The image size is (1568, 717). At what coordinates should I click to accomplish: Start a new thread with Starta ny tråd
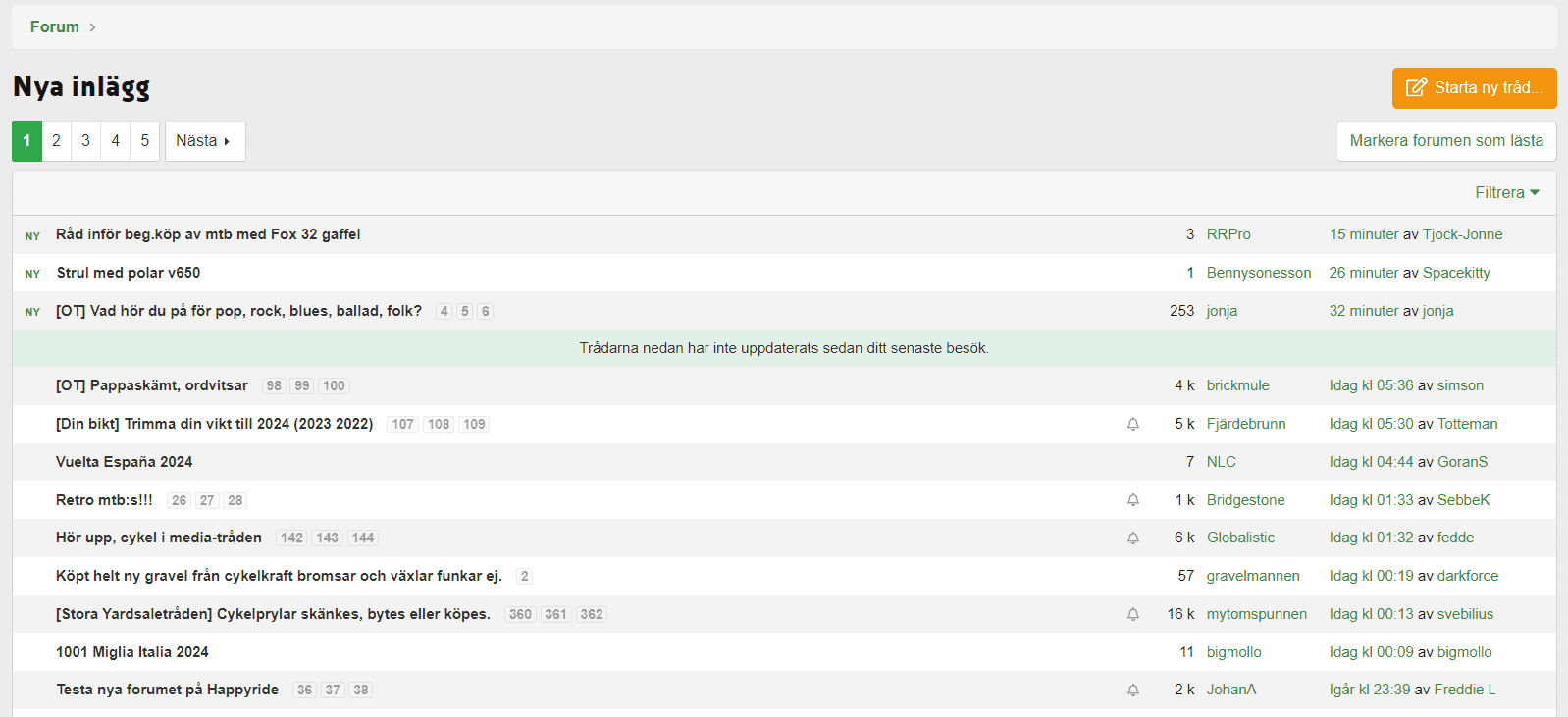[1474, 88]
